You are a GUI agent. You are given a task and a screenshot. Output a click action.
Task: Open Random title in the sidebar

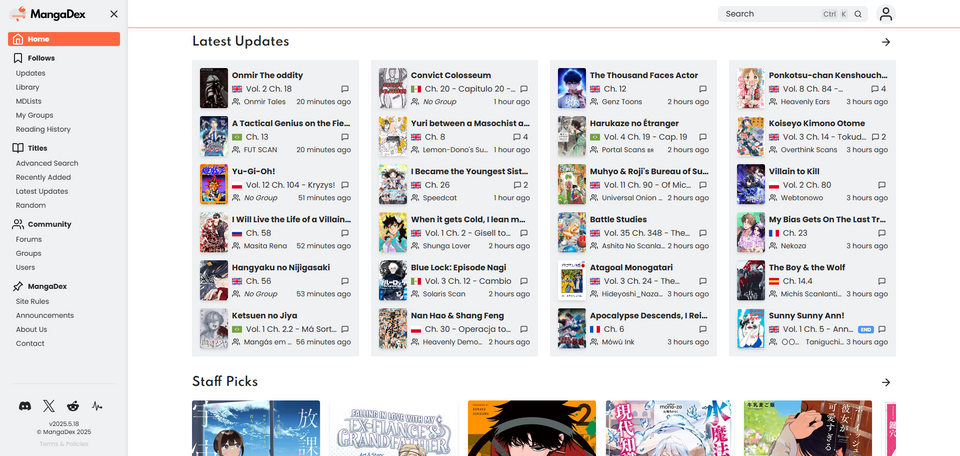coord(31,206)
